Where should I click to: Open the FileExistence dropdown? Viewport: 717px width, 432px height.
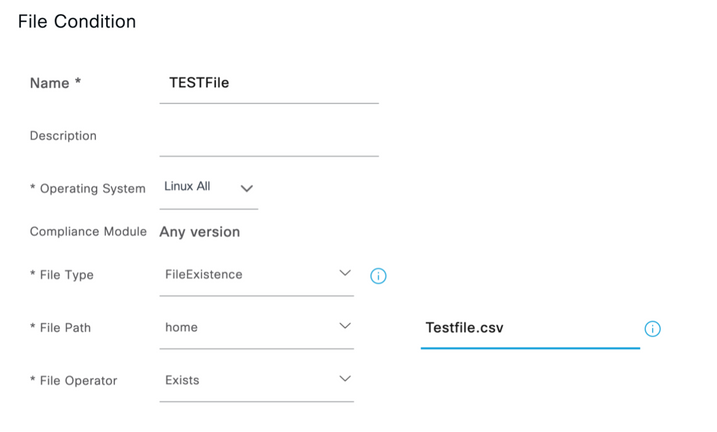(257, 275)
